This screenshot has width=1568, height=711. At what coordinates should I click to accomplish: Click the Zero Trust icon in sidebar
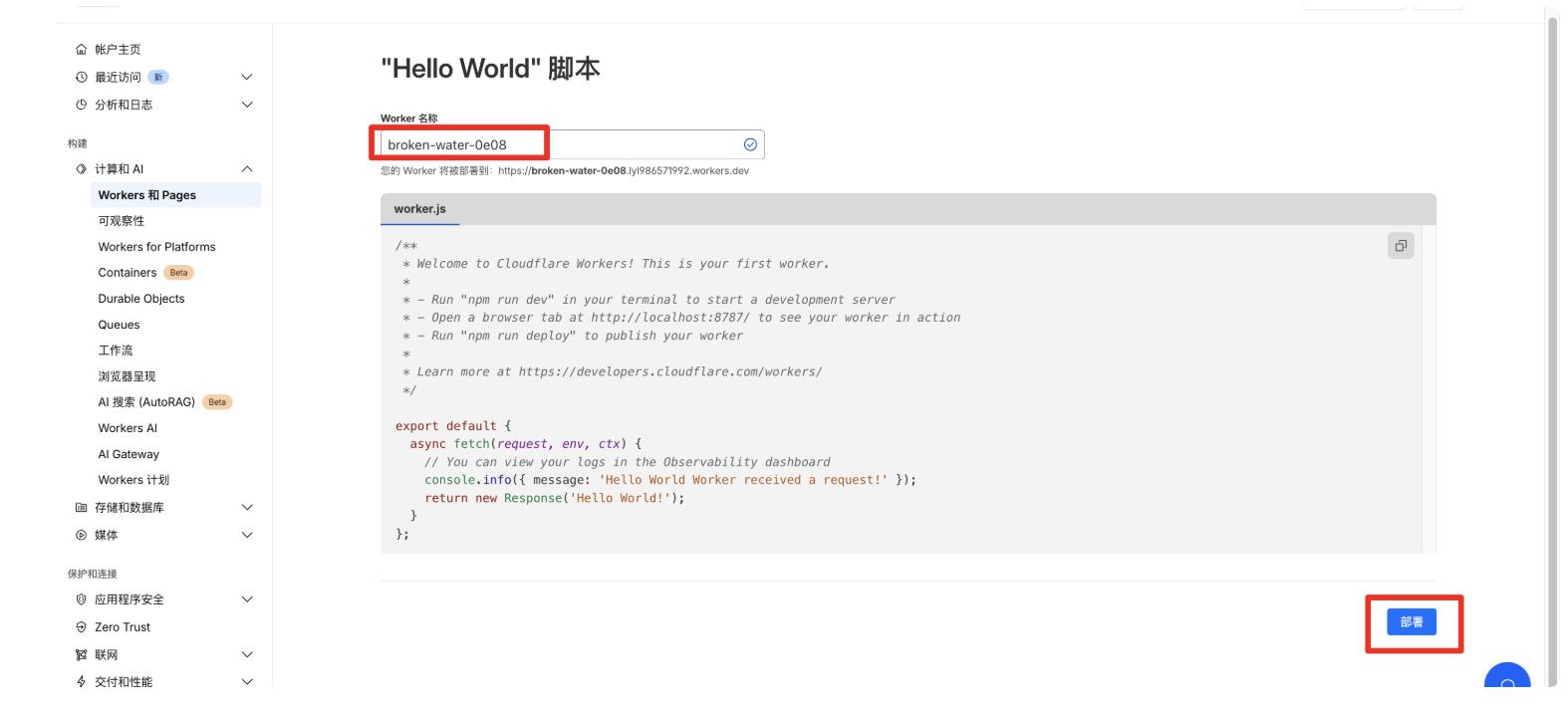[82, 627]
